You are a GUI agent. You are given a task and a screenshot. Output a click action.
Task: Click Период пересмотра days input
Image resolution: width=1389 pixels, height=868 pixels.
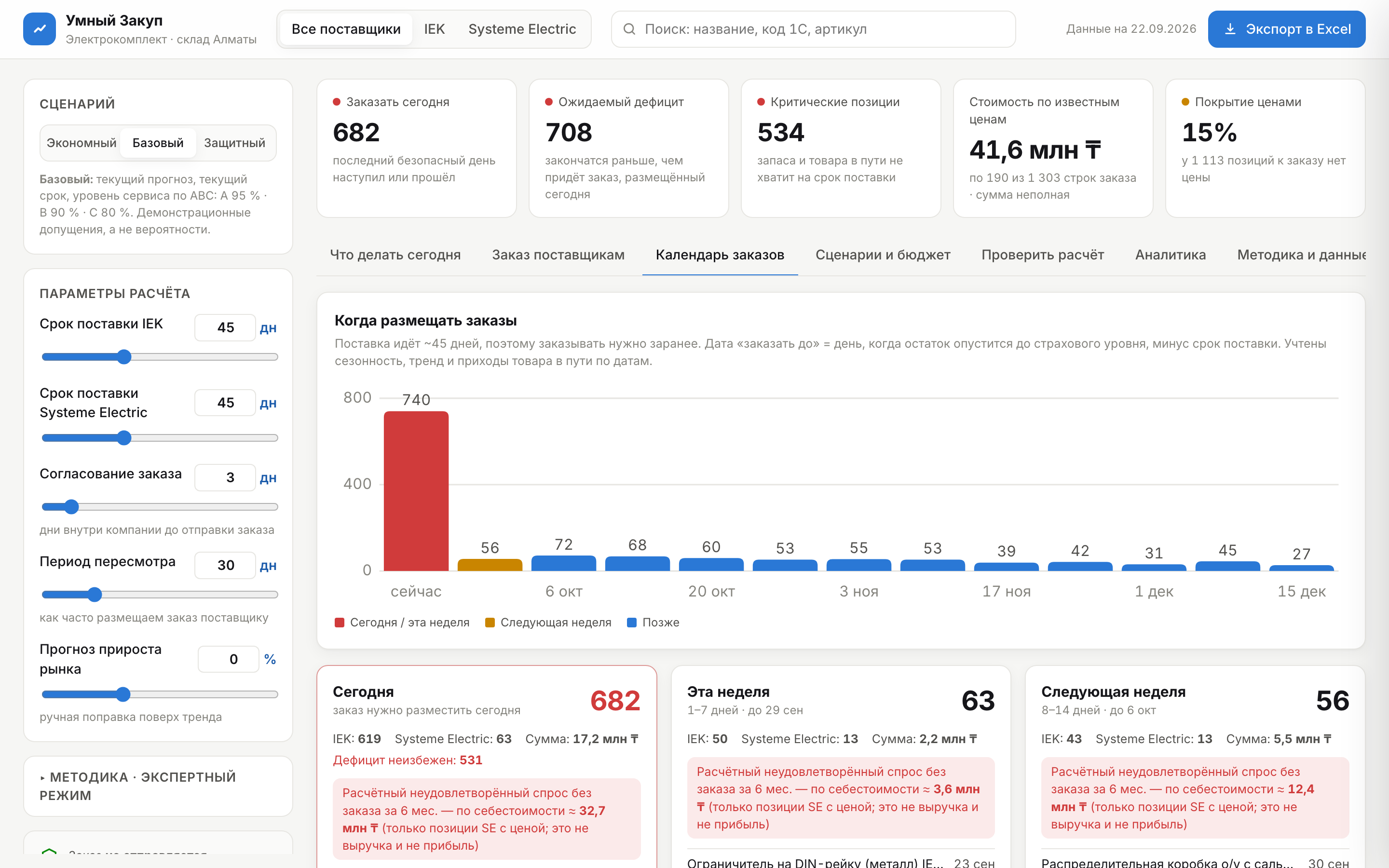coord(225,566)
